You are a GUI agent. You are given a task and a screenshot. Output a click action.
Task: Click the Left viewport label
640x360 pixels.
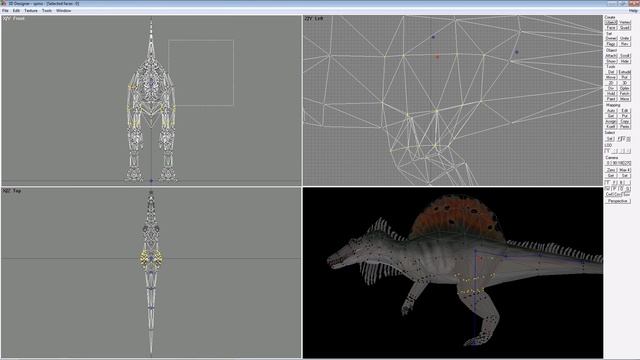click(313, 18)
